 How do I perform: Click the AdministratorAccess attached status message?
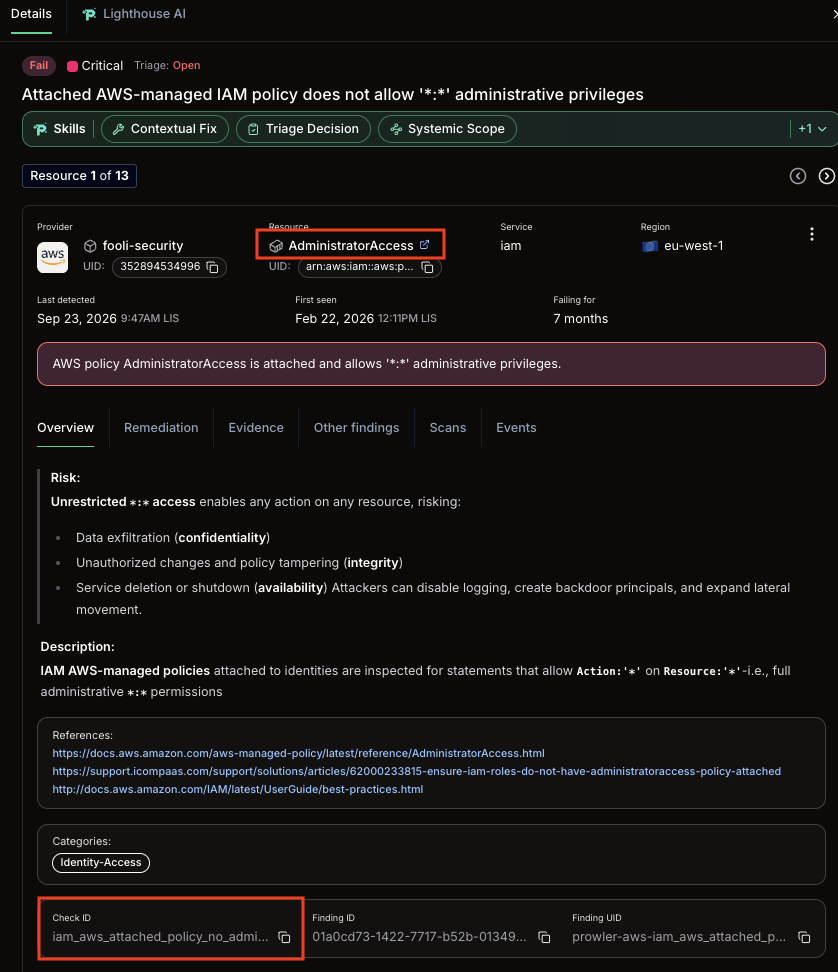coord(431,364)
